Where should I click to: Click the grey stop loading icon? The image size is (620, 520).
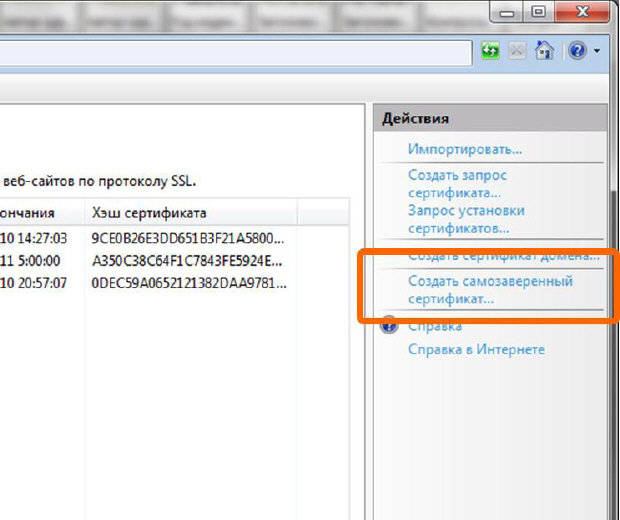coord(518,50)
